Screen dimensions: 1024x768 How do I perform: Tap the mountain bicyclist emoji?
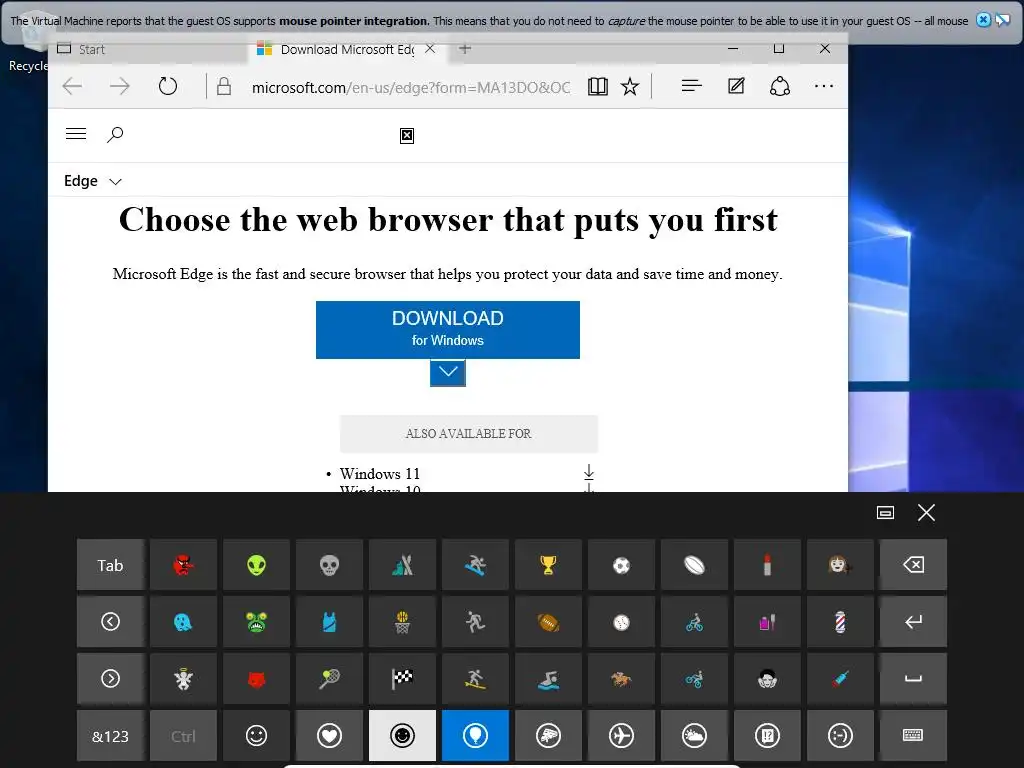[694, 679]
